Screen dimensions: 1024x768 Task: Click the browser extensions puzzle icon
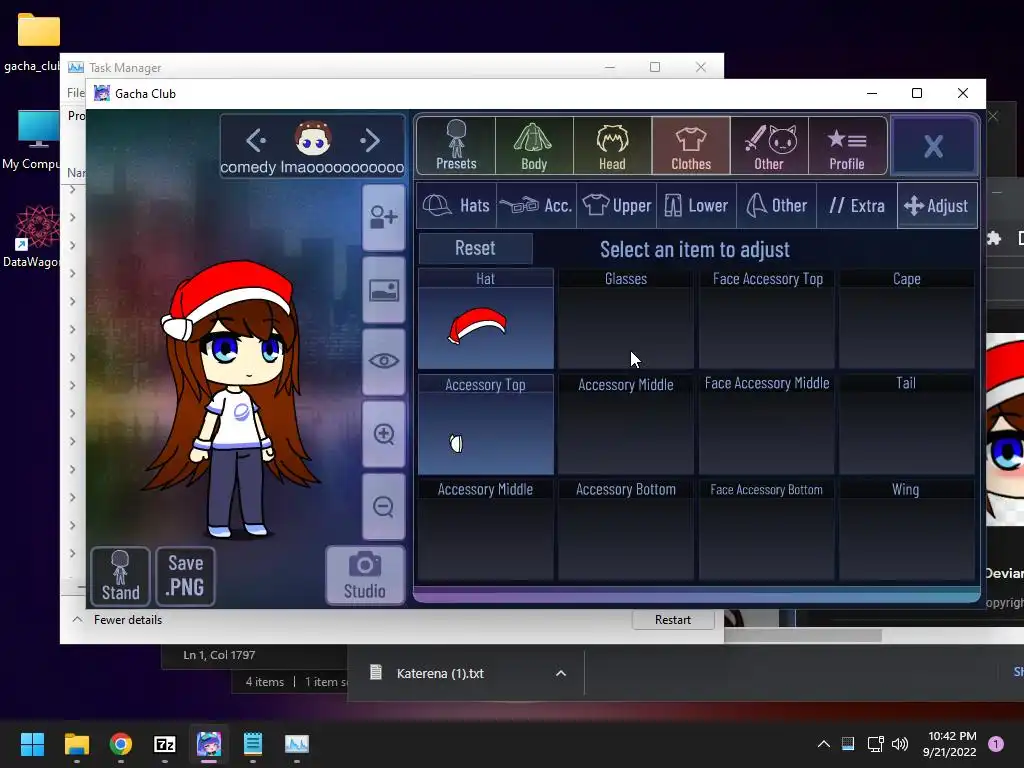[x=995, y=238]
